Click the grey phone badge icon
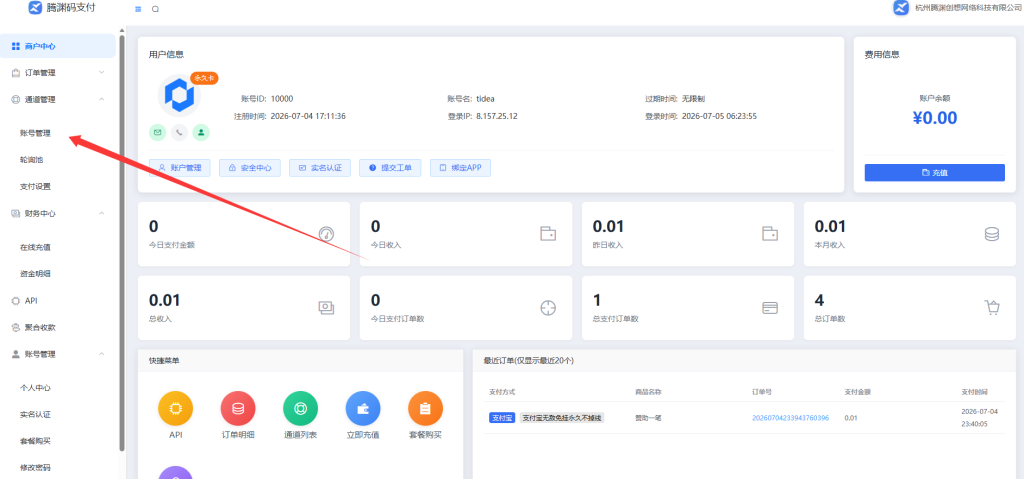The height and width of the screenshot is (479, 1024). tap(179, 133)
